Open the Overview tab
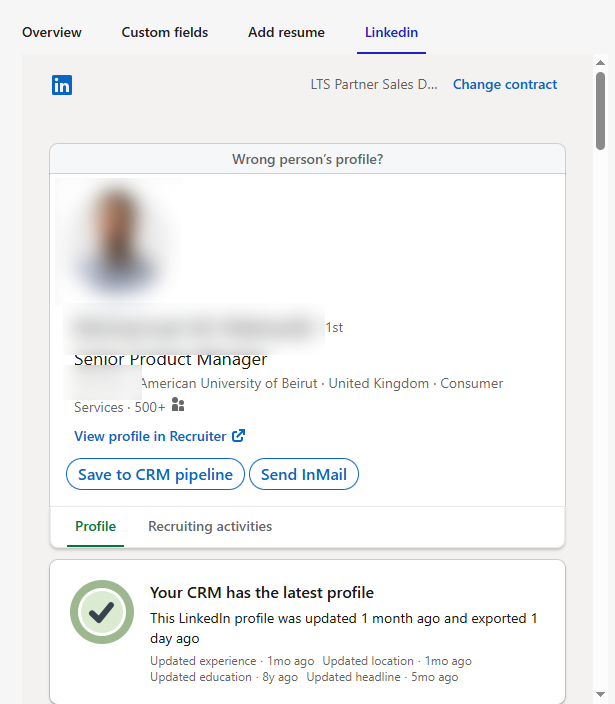Viewport: 615px width, 704px height. (x=52, y=32)
